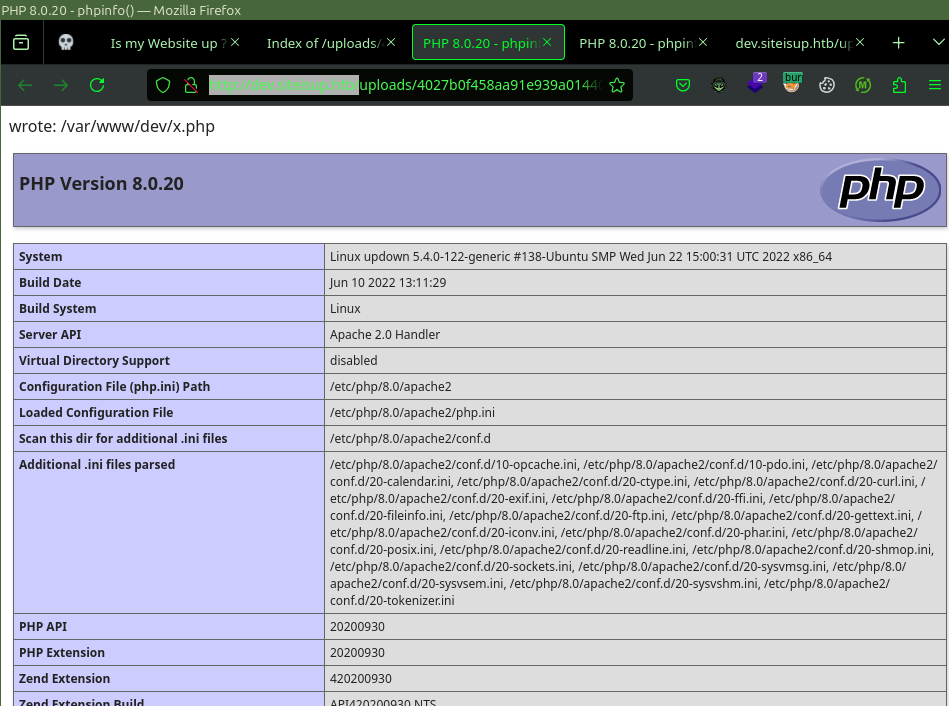
Task: Click the 'Additional .ini files parsed' label
Action: coord(97,465)
